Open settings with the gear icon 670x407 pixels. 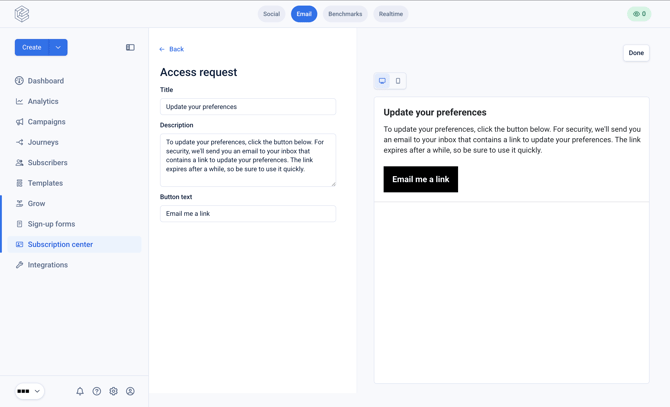pyautogui.click(x=113, y=391)
